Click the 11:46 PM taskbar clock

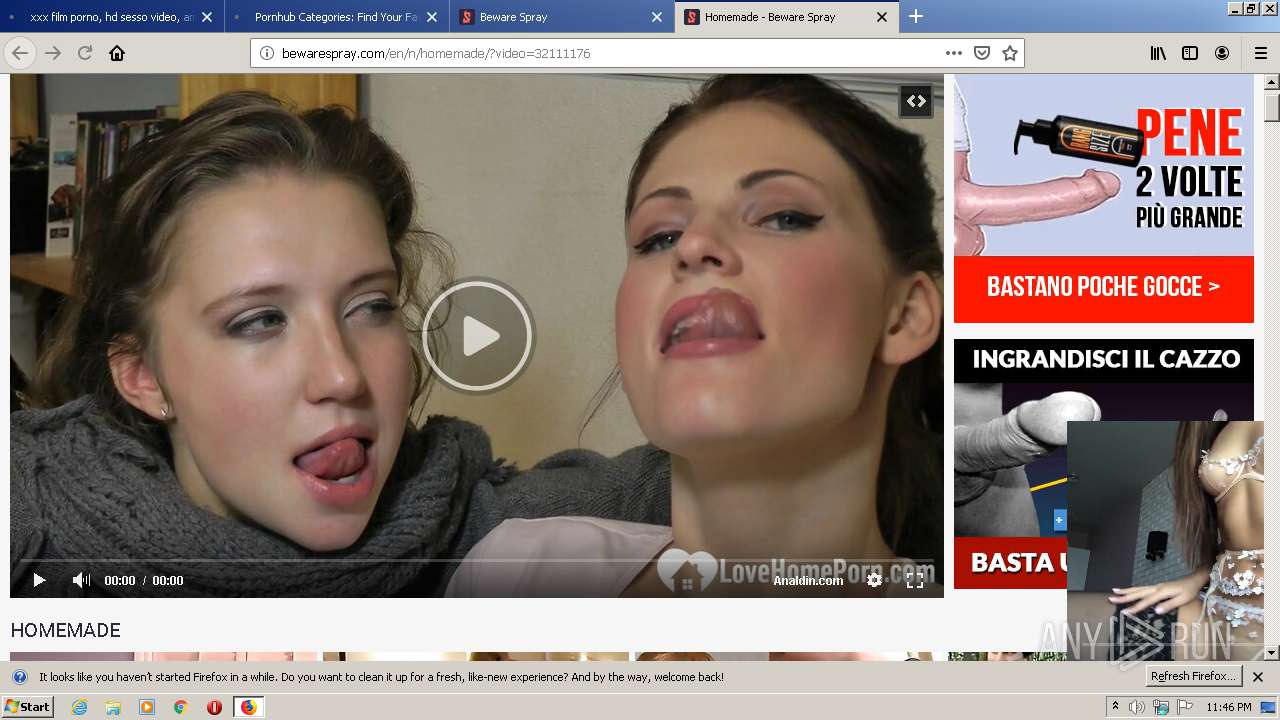pyautogui.click(x=1228, y=707)
